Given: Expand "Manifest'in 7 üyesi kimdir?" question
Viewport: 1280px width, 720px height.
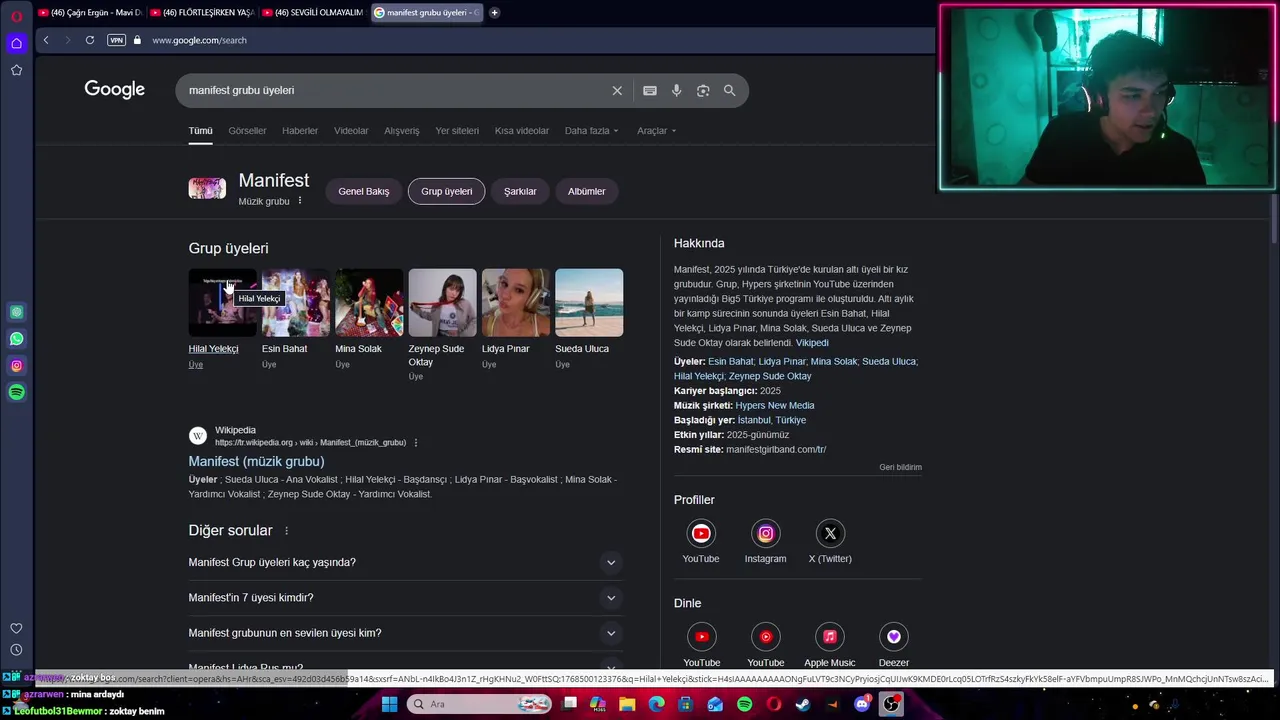Looking at the screenshot, I should coord(405,598).
